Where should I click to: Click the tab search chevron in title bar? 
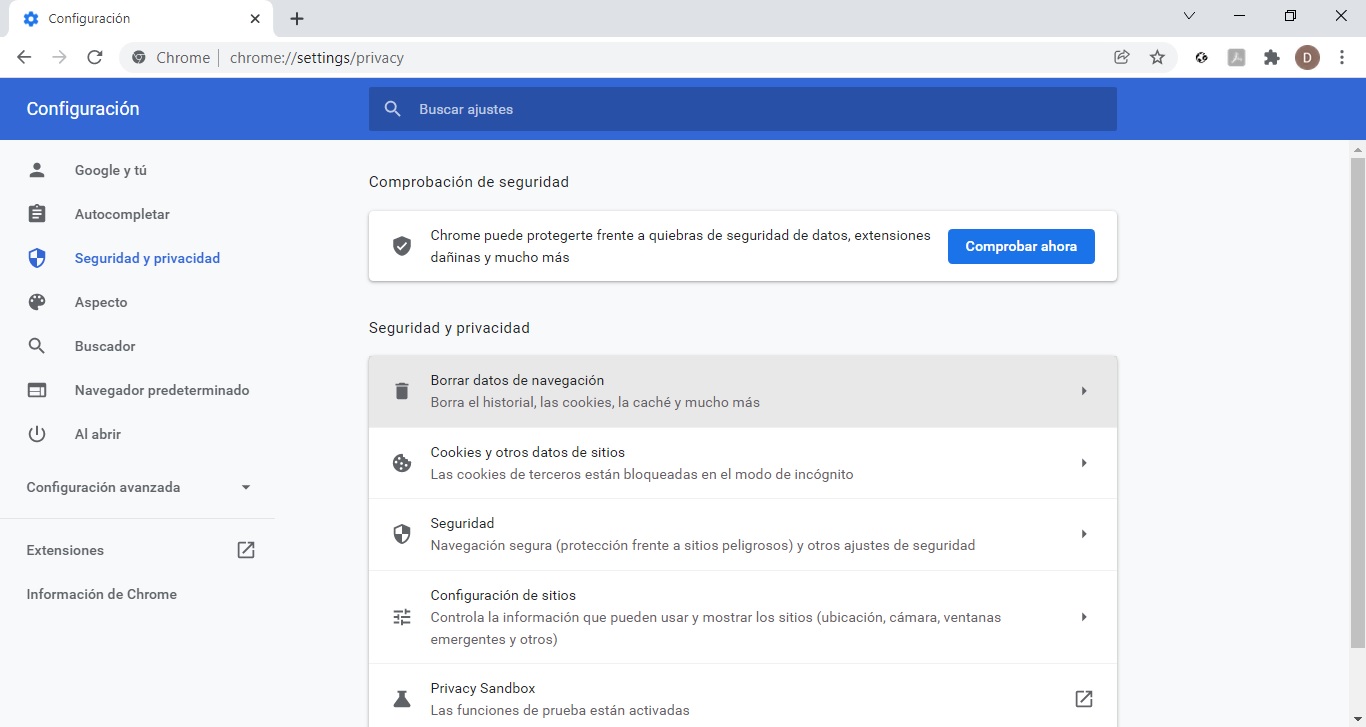(x=1189, y=16)
